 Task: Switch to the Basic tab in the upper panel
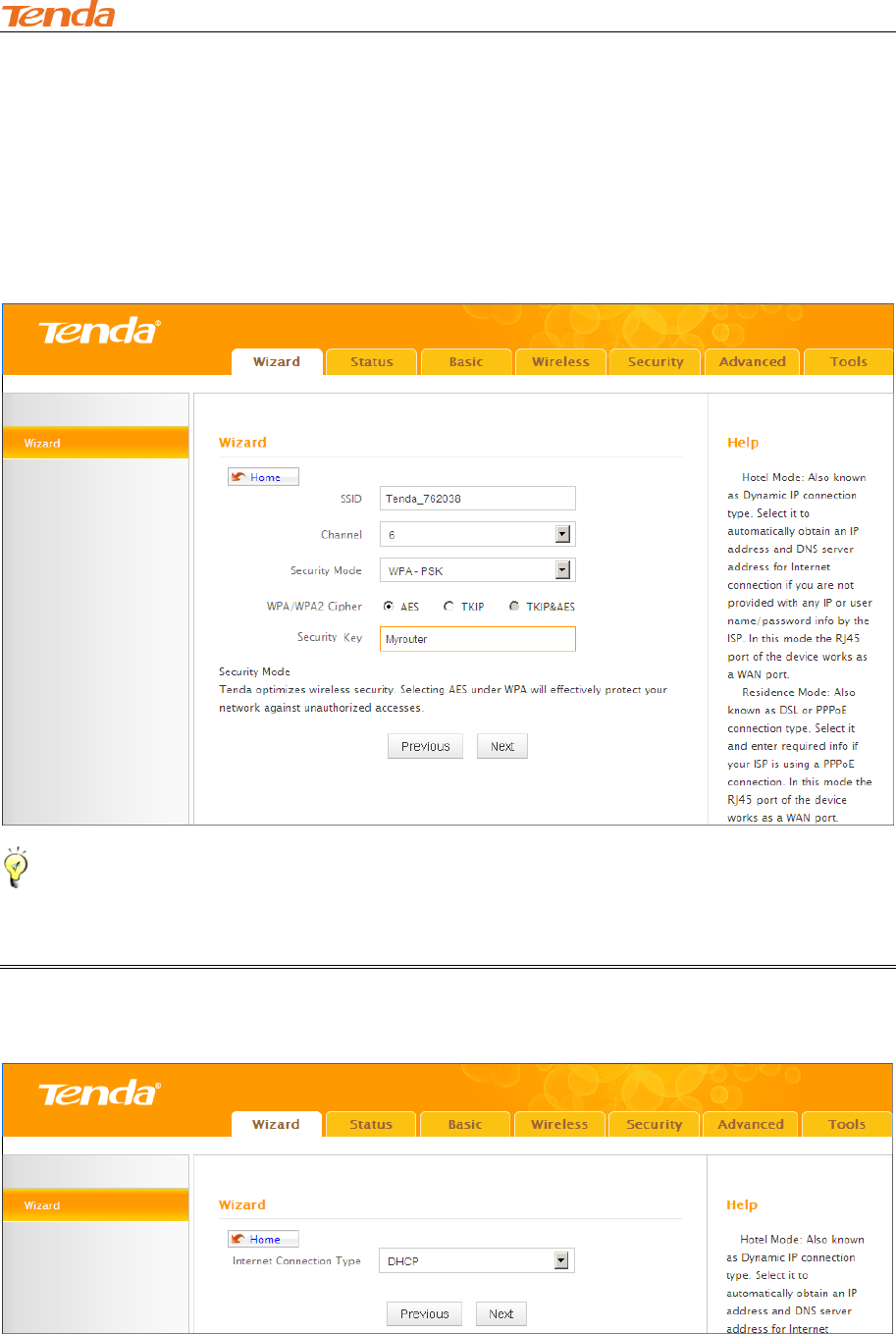[x=466, y=362]
